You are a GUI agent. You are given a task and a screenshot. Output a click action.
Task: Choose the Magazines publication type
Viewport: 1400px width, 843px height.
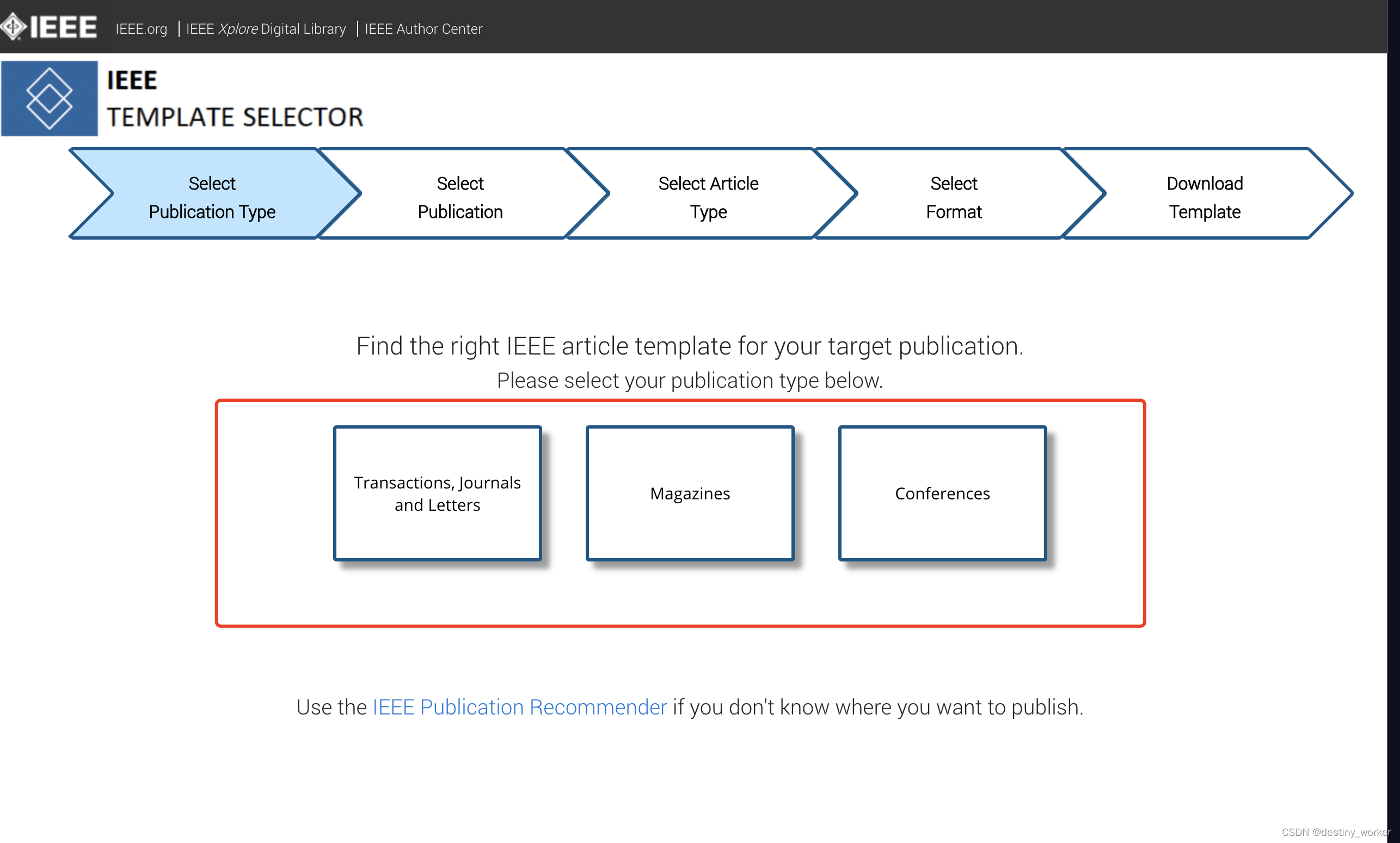pyautogui.click(x=690, y=493)
